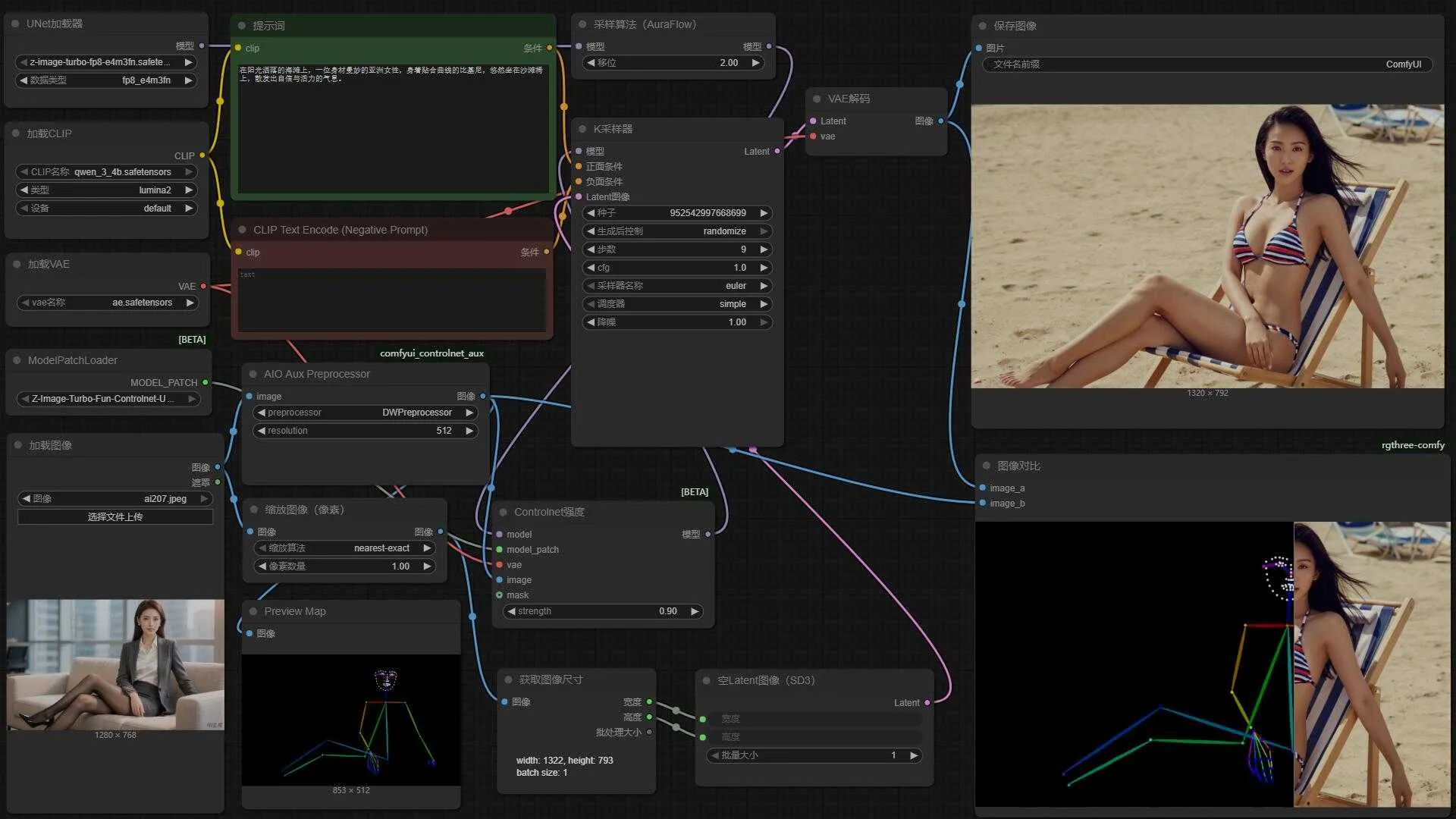
Task: Collapse the K采样器 node via its title dot
Action: point(582,129)
